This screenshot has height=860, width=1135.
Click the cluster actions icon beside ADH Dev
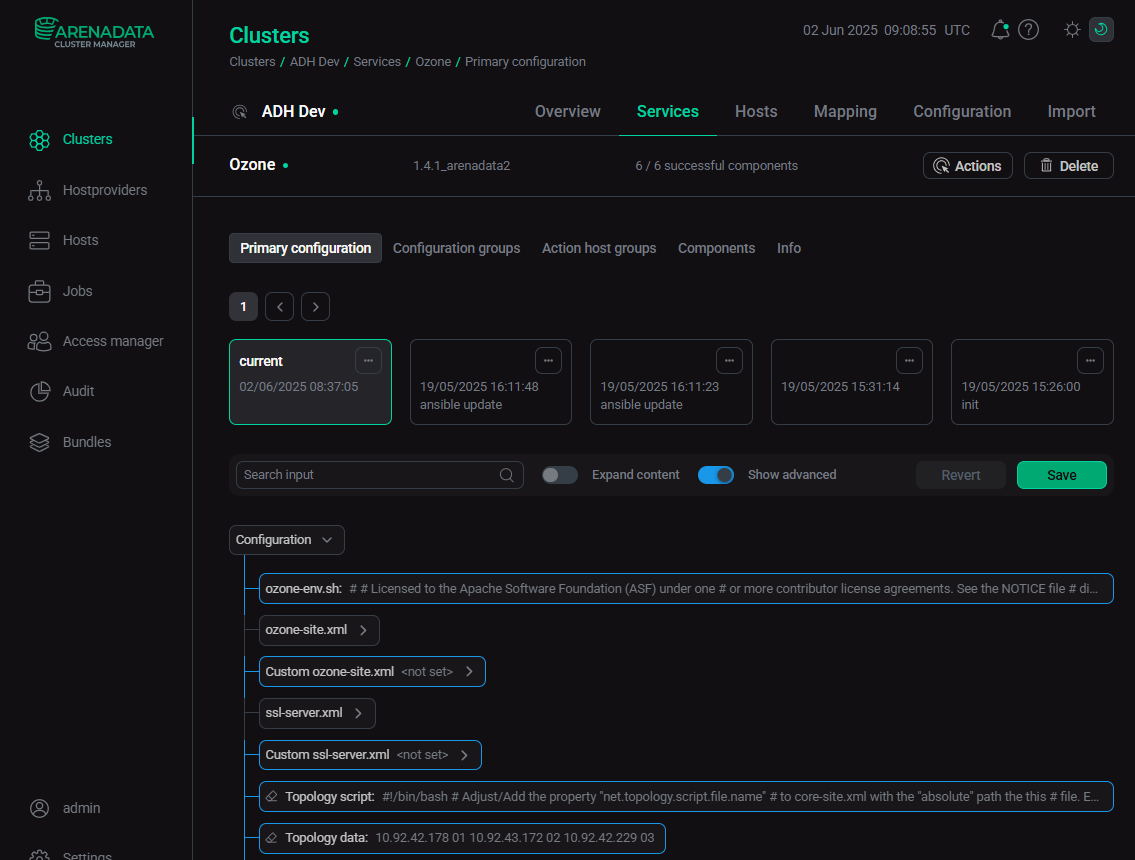point(240,111)
